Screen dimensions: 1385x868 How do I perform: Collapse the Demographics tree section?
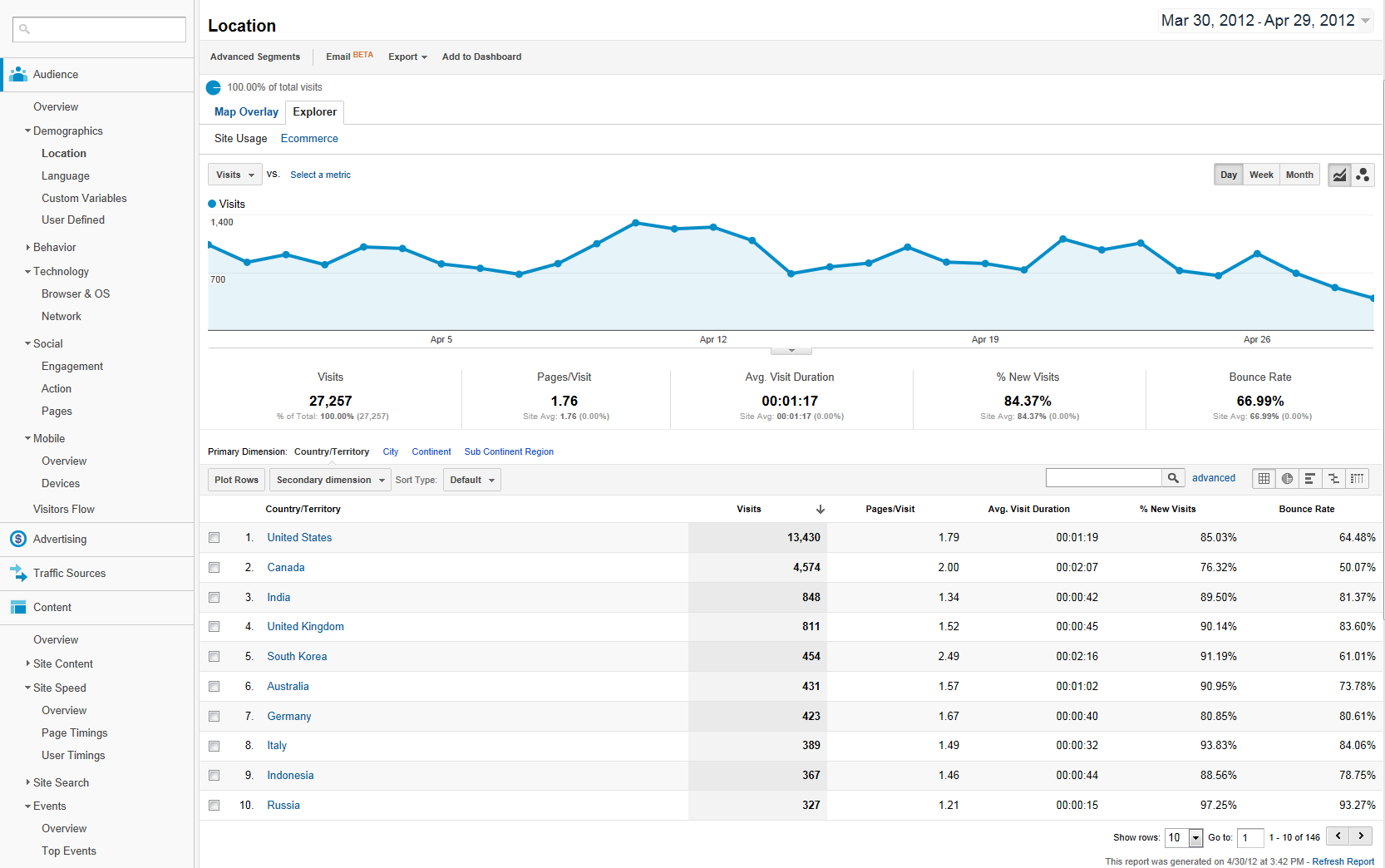[x=28, y=131]
